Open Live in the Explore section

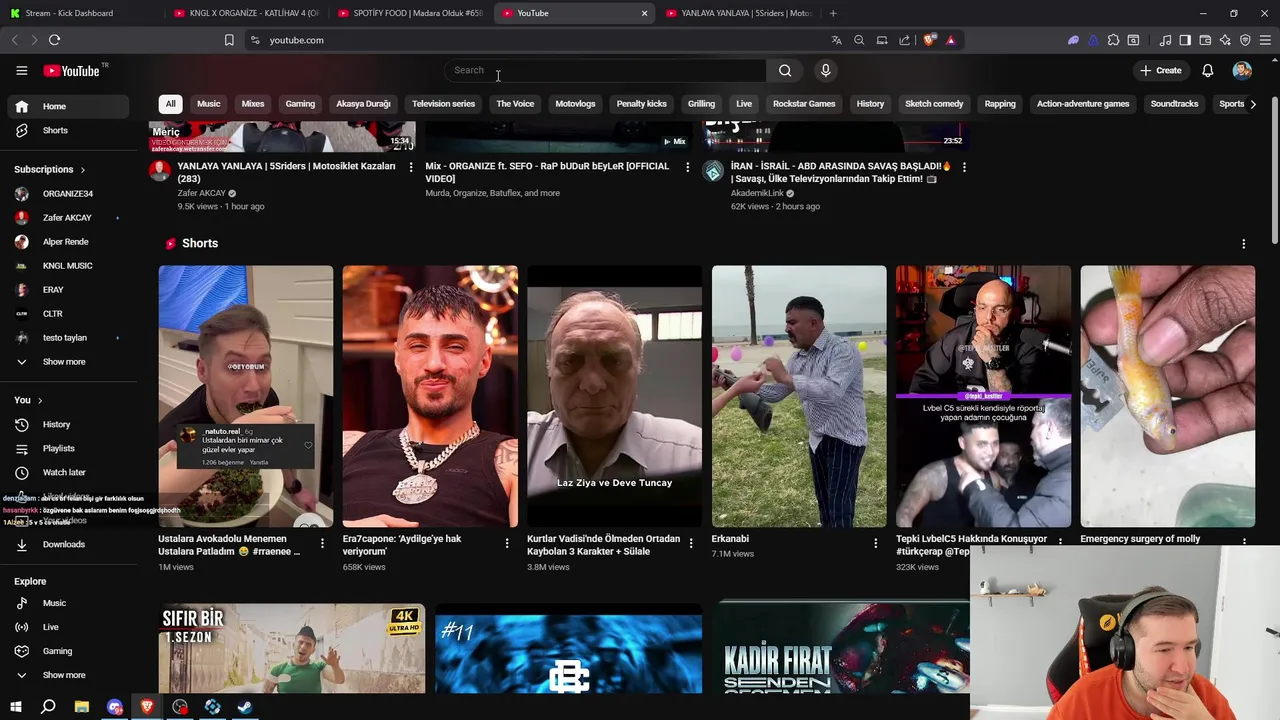tap(69, 627)
